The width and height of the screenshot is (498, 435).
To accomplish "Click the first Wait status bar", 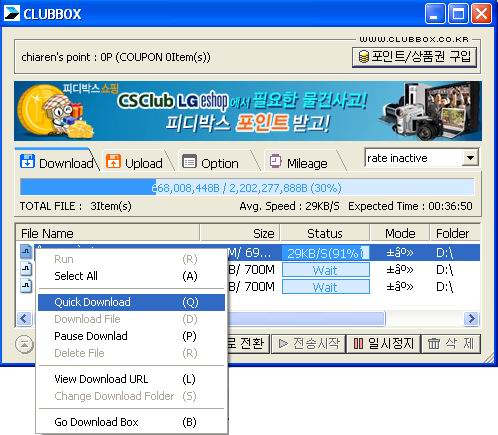I will point(326,270).
